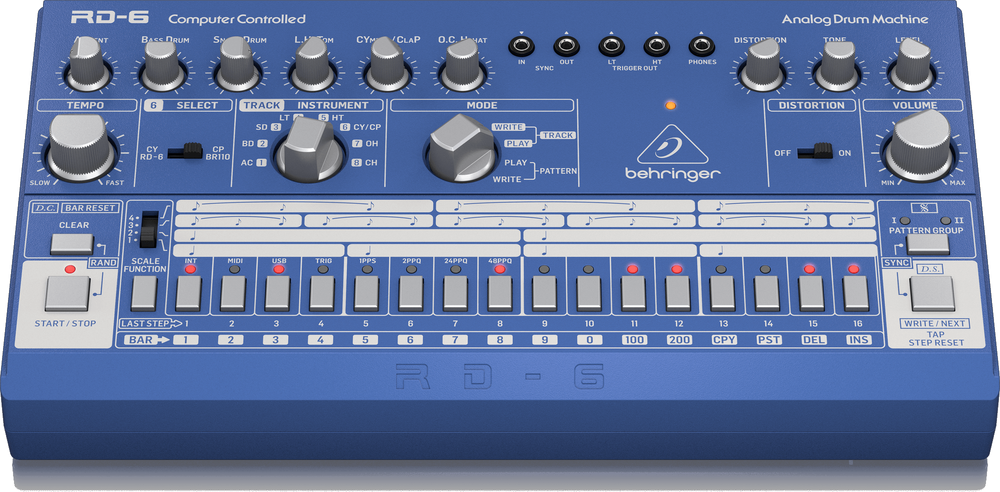Click the Phones output jack

(701, 46)
